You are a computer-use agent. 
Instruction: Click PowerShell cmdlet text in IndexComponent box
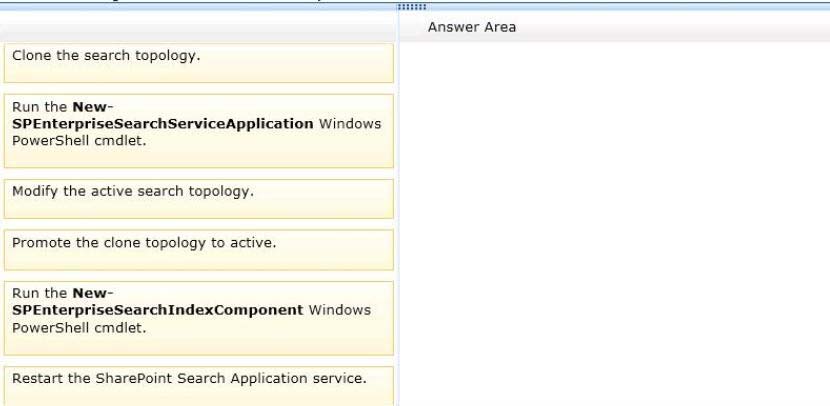78,327
